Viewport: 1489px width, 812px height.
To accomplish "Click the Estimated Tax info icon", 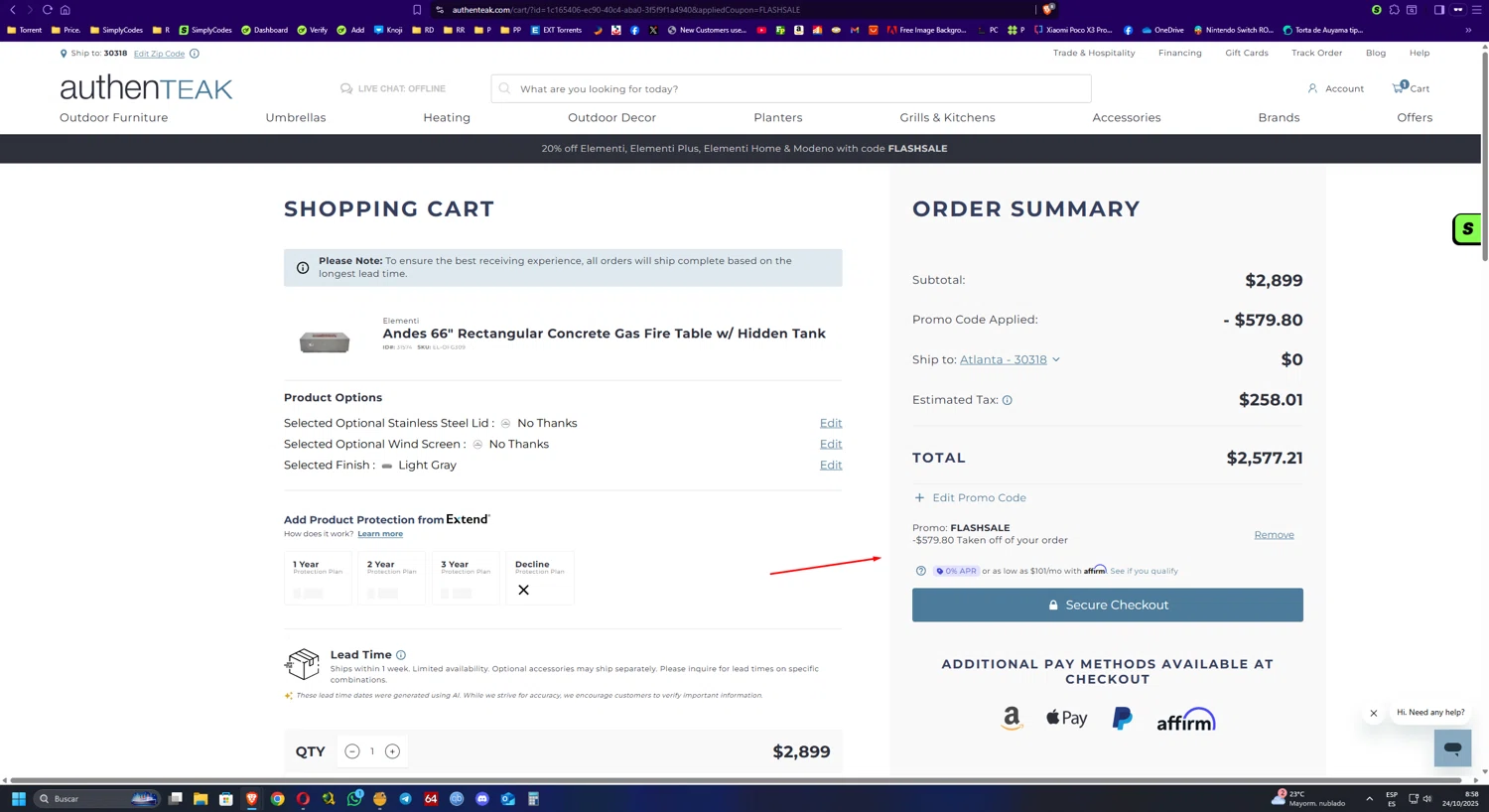I will click(1008, 400).
